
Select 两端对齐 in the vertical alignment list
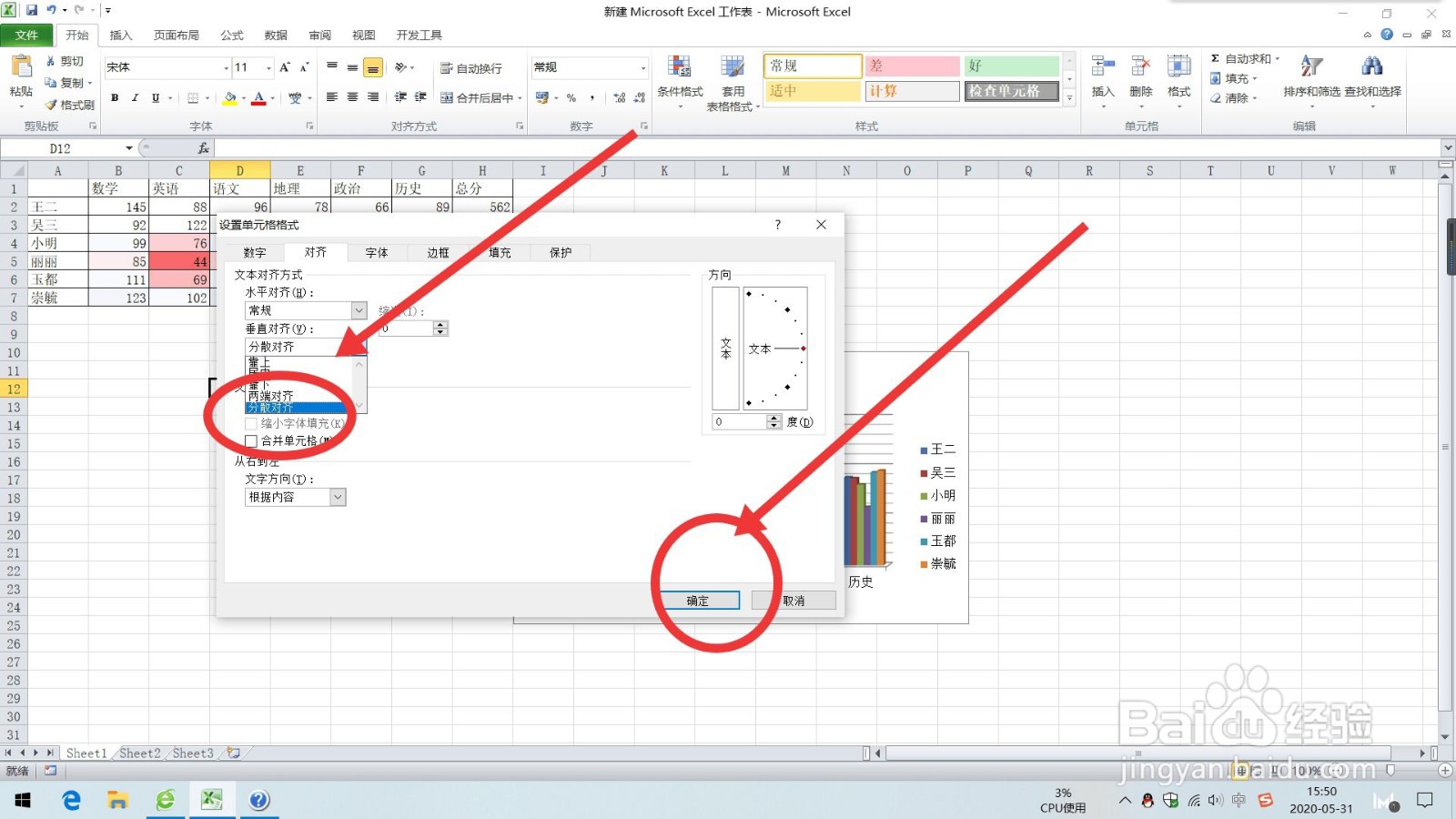point(271,396)
